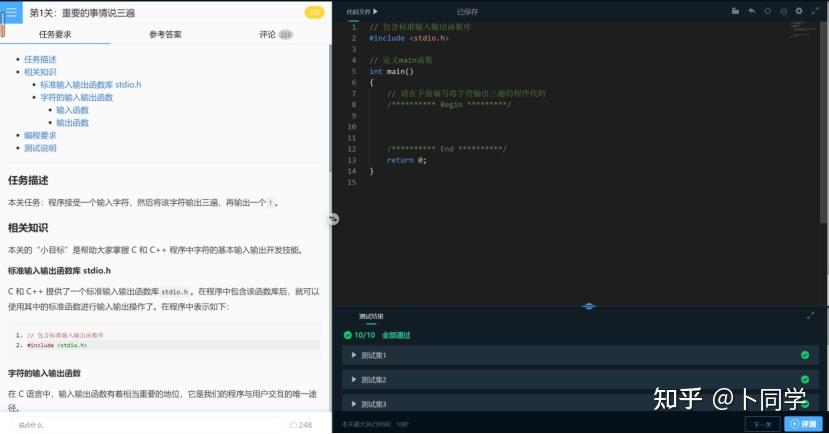Click the comment input box at bottom

[146, 424]
